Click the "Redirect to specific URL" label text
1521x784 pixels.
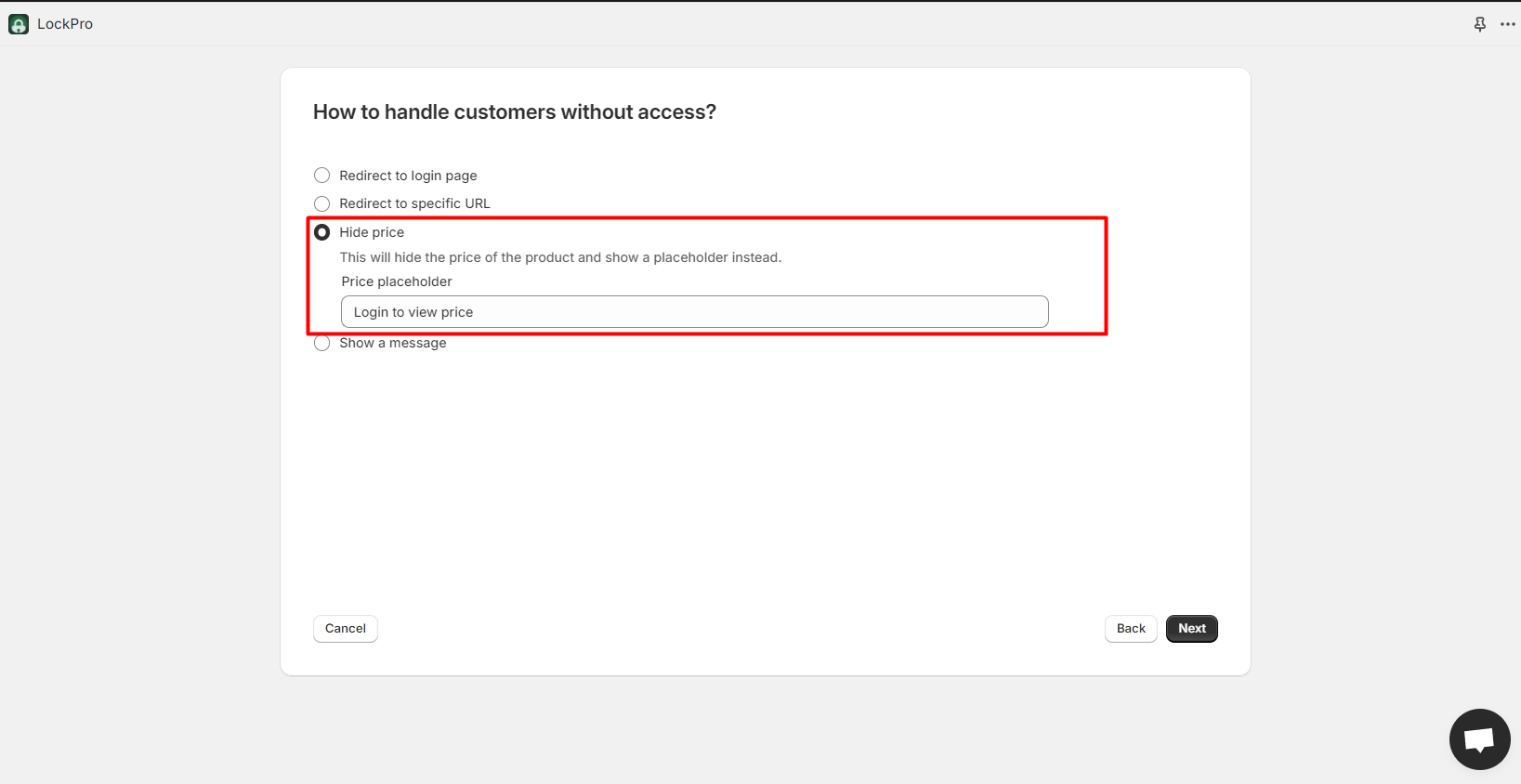click(x=414, y=203)
